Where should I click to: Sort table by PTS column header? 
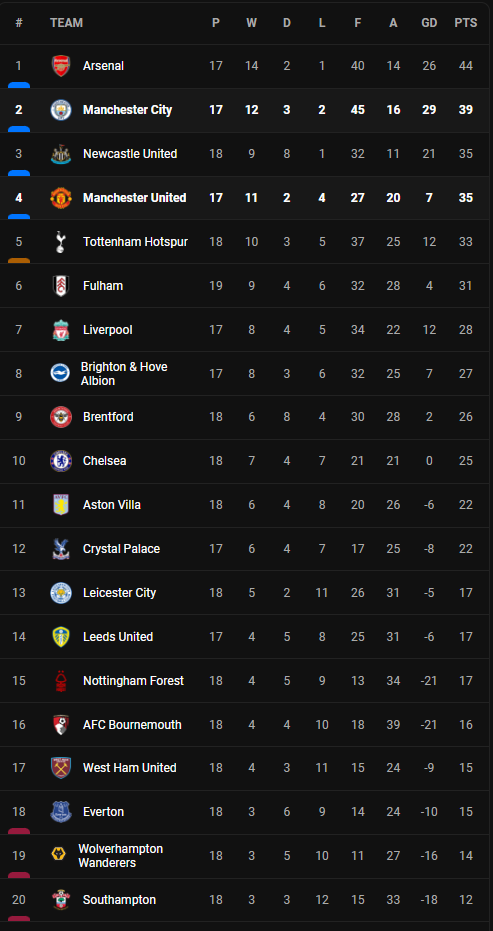point(466,23)
